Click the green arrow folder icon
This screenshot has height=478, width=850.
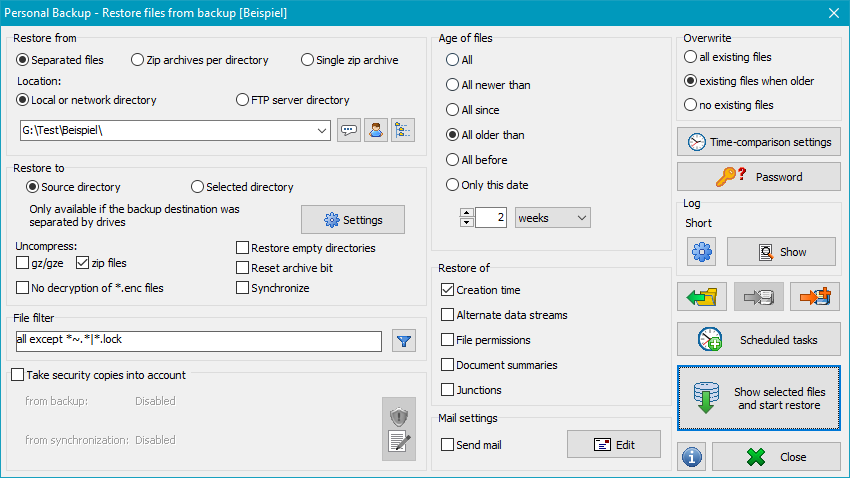click(x=701, y=296)
